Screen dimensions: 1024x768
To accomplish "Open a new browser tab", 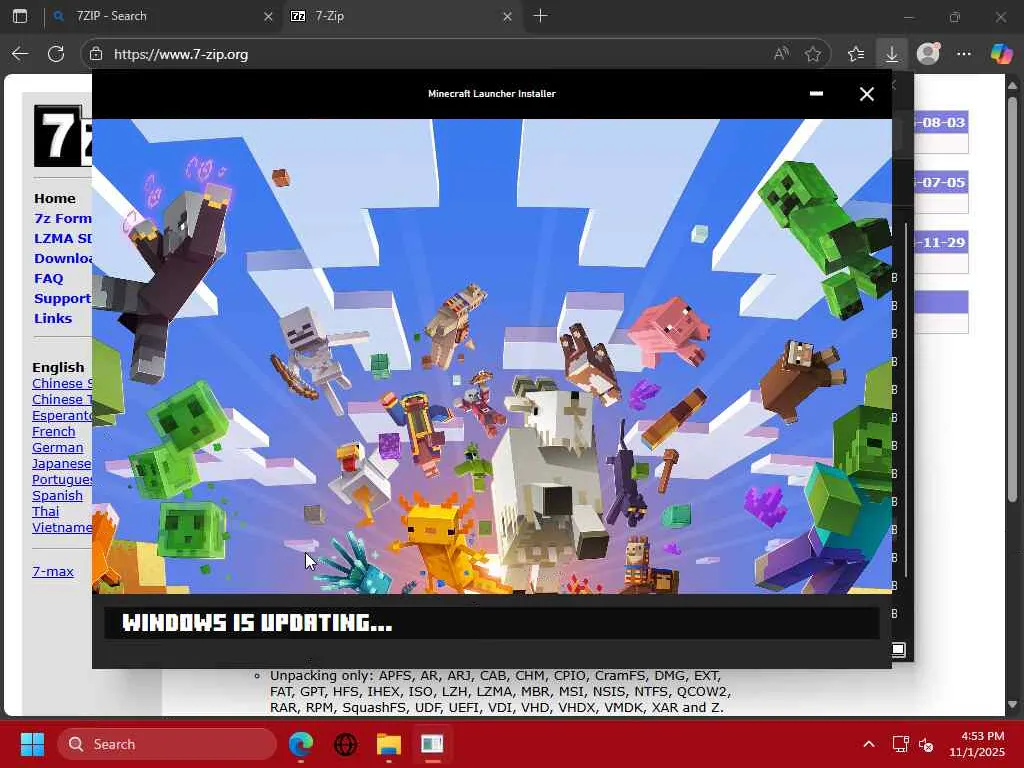I will click(541, 16).
